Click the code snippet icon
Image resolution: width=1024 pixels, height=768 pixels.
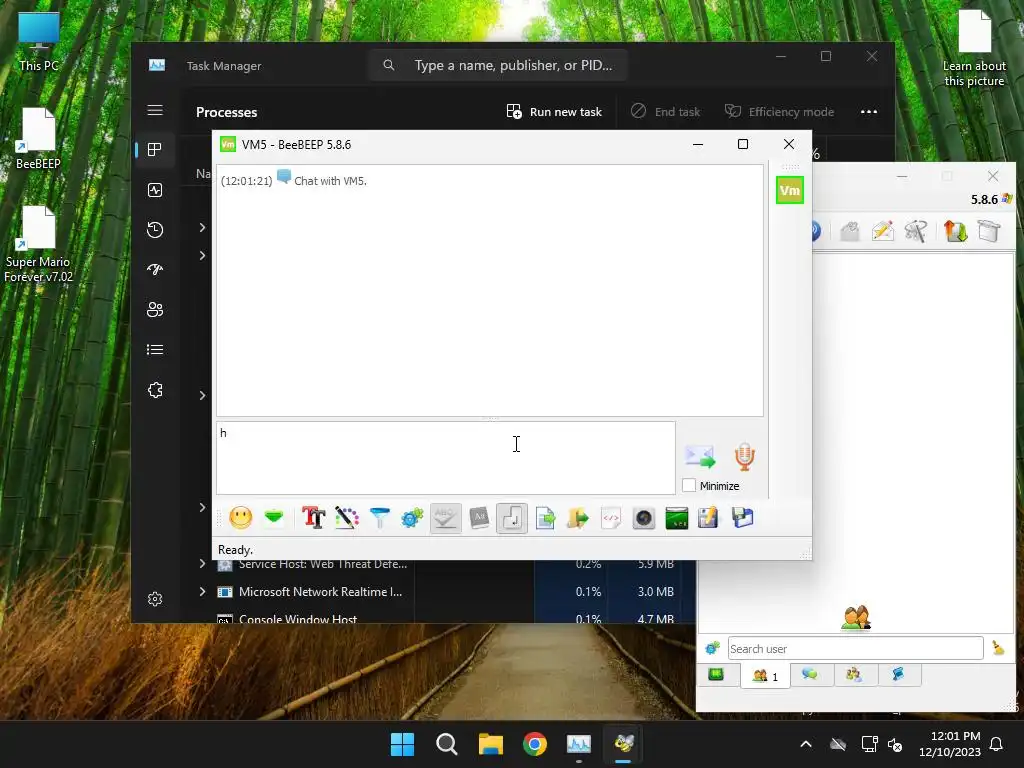point(611,519)
